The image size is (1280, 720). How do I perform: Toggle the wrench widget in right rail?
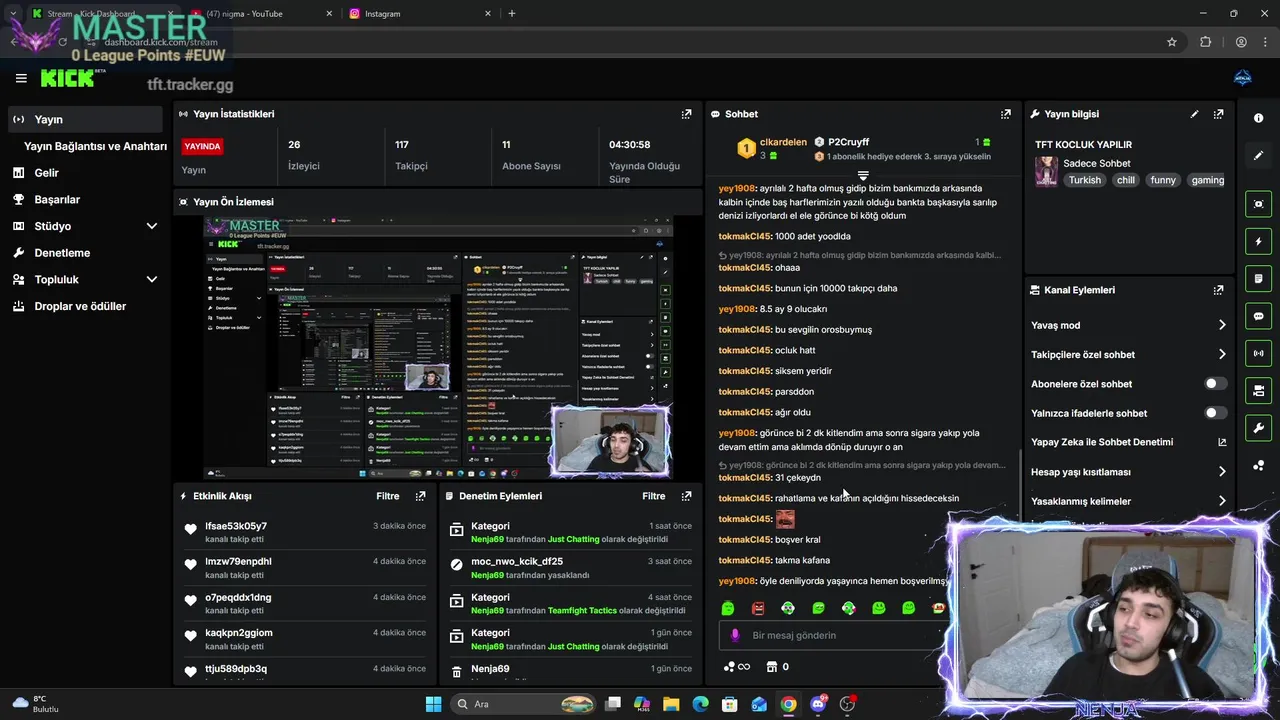(x=1258, y=428)
